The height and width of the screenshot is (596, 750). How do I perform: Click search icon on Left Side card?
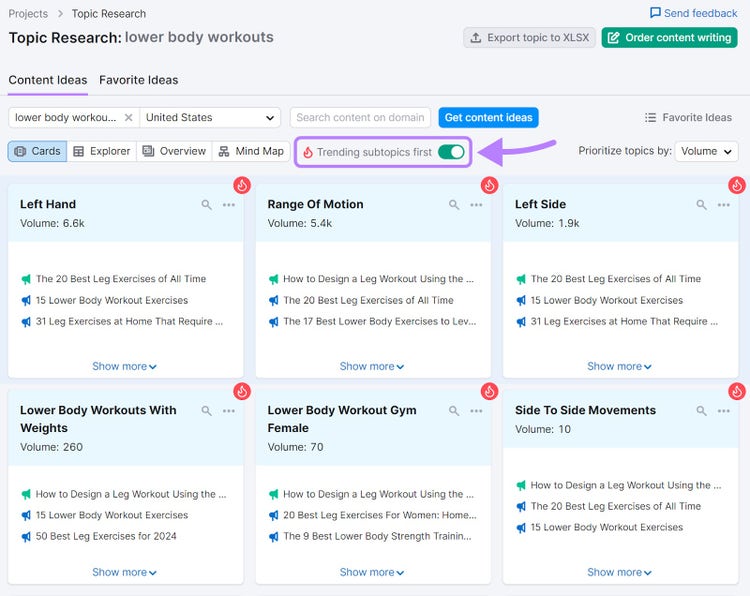(701, 205)
